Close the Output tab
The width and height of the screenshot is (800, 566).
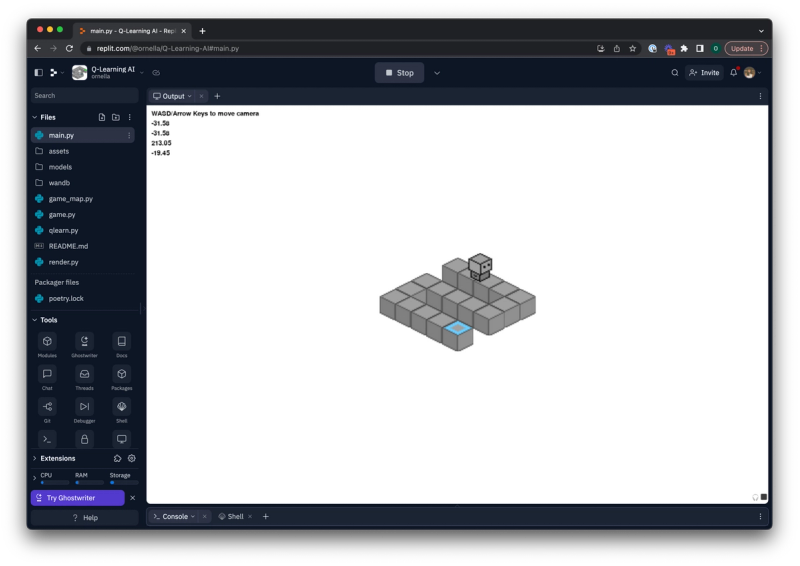click(202, 96)
